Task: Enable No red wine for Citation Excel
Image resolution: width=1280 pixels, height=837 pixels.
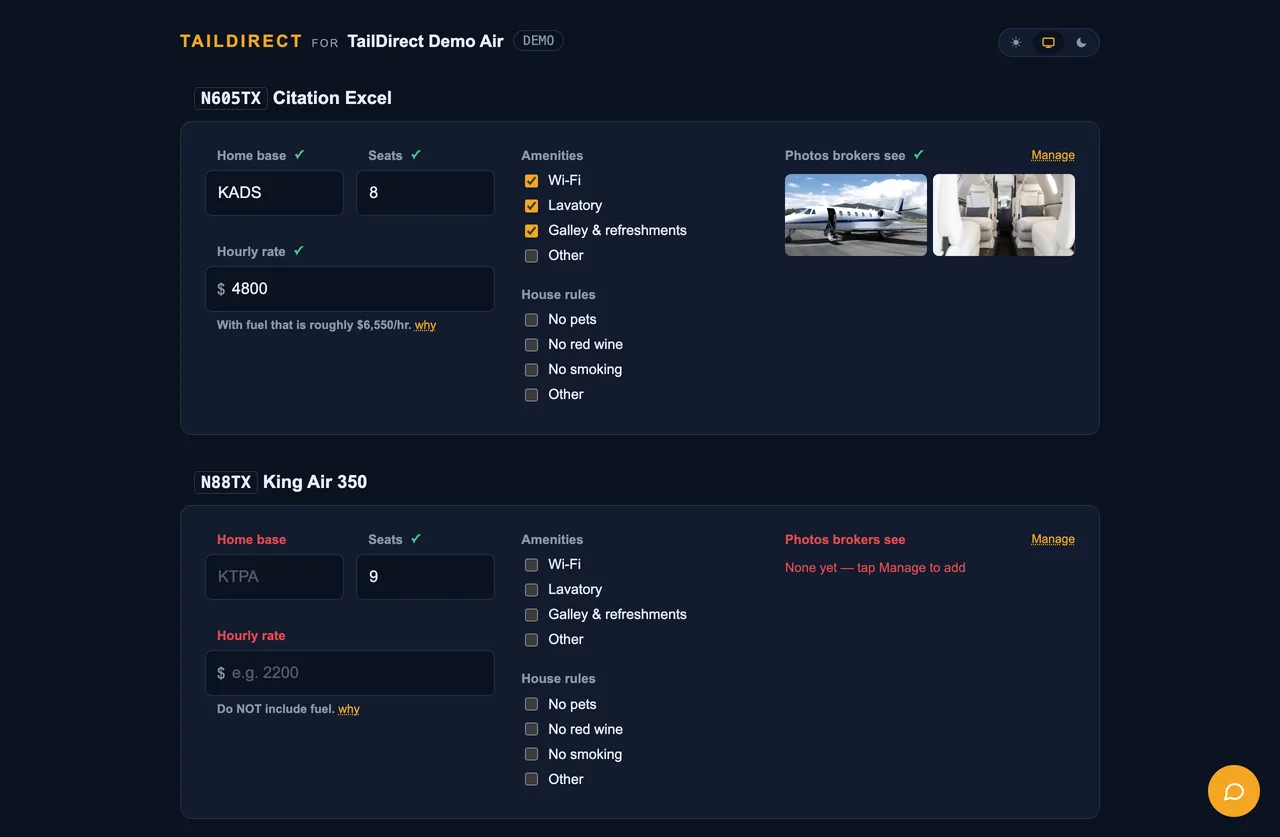Action: click(x=531, y=345)
